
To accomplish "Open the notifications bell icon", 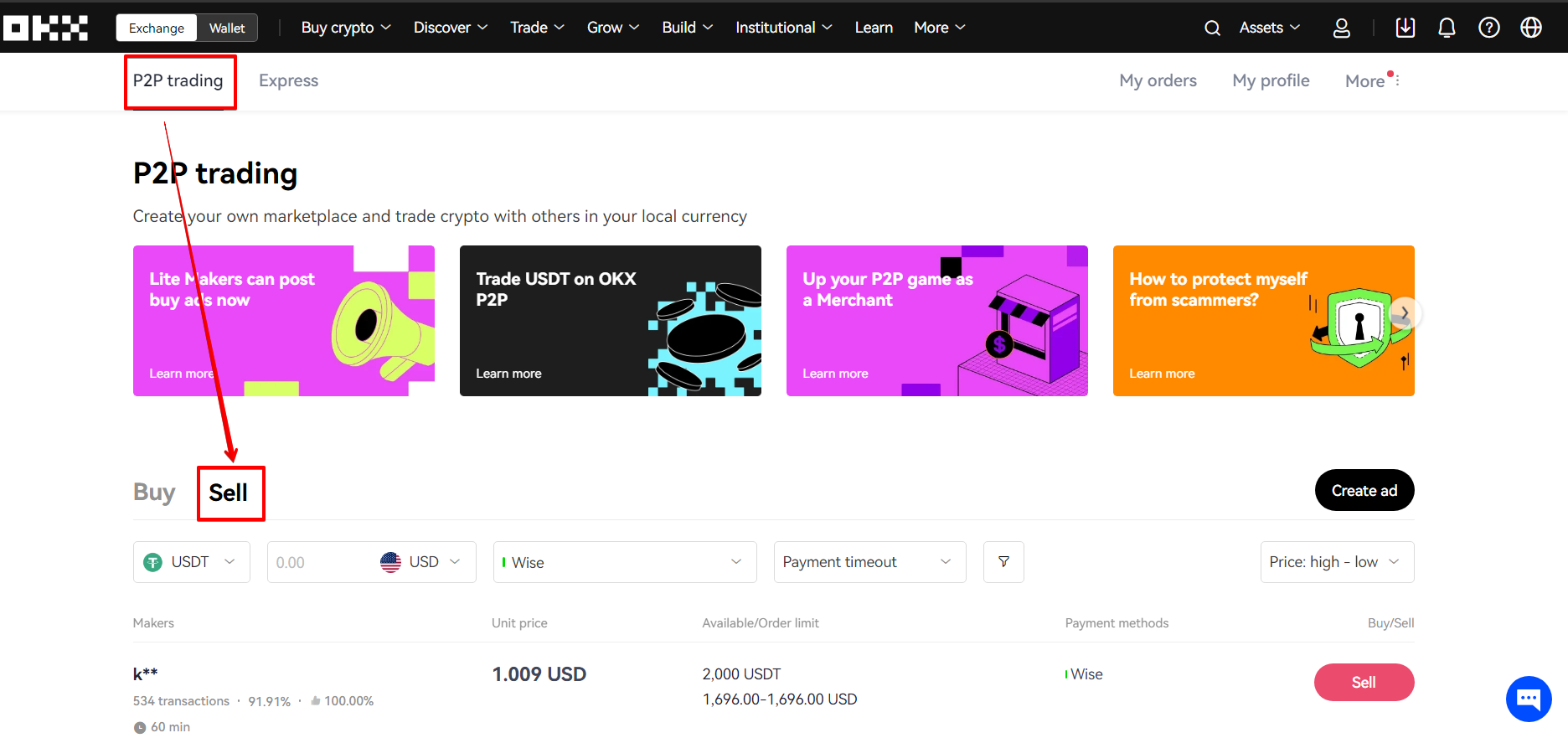I will (x=1447, y=28).
